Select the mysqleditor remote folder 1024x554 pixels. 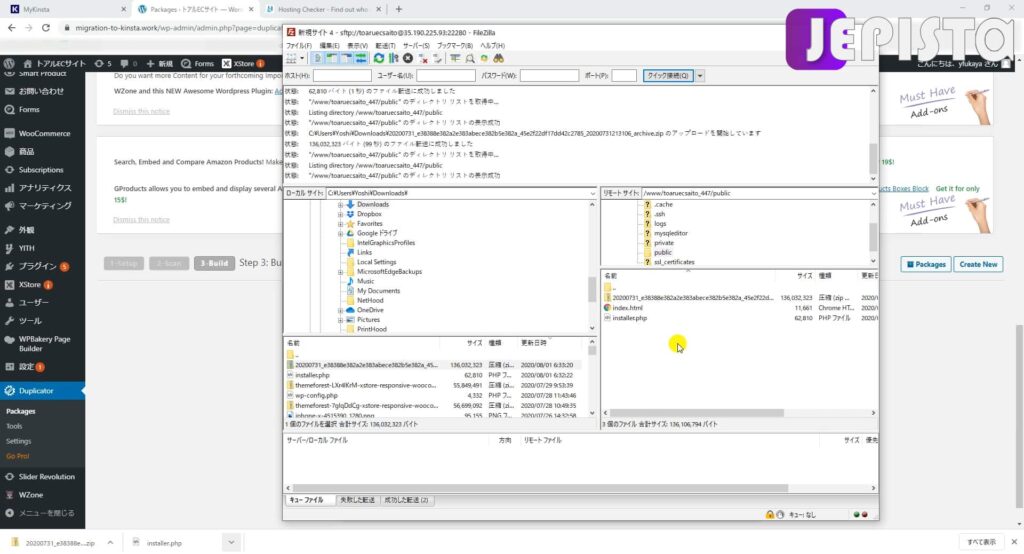(x=671, y=233)
